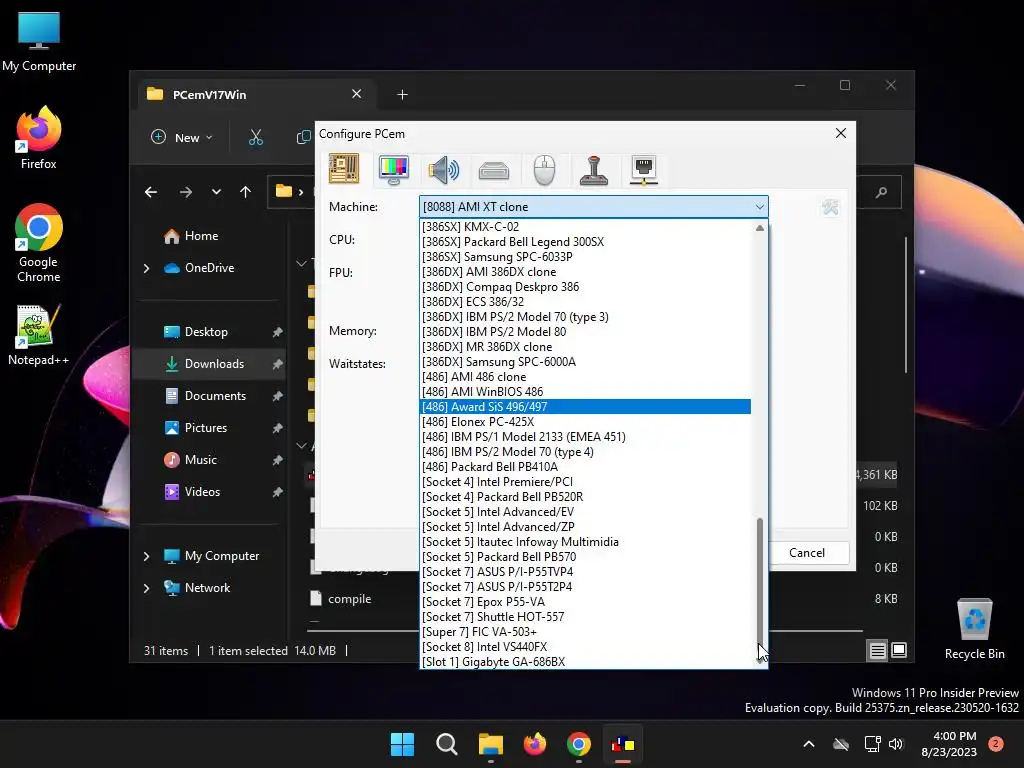Select [486] Packard Bell PB410A
The width and height of the screenshot is (1024, 768).
coord(585,467)
